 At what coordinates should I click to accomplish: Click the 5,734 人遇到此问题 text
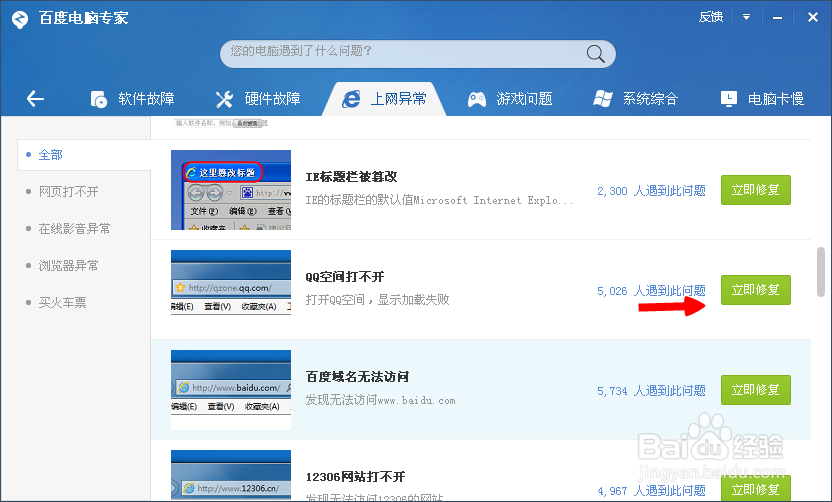pyautogui.click(x=651, y=391)
